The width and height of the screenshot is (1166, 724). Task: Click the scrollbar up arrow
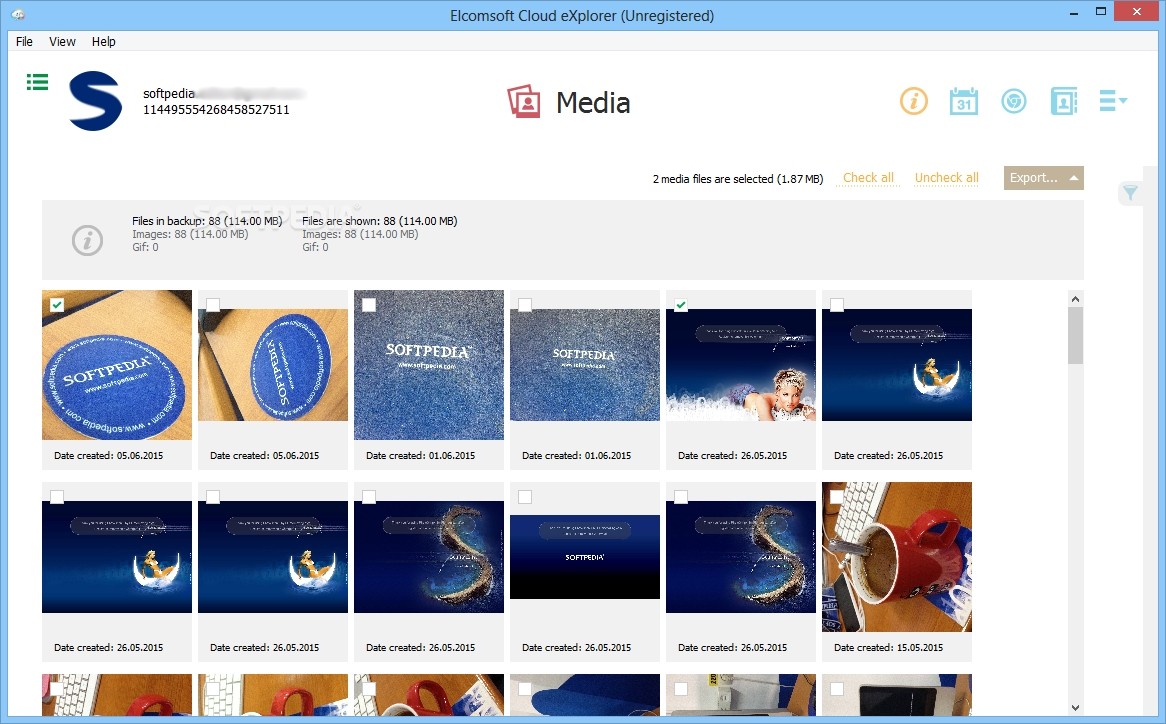[x=1075, y=299]
